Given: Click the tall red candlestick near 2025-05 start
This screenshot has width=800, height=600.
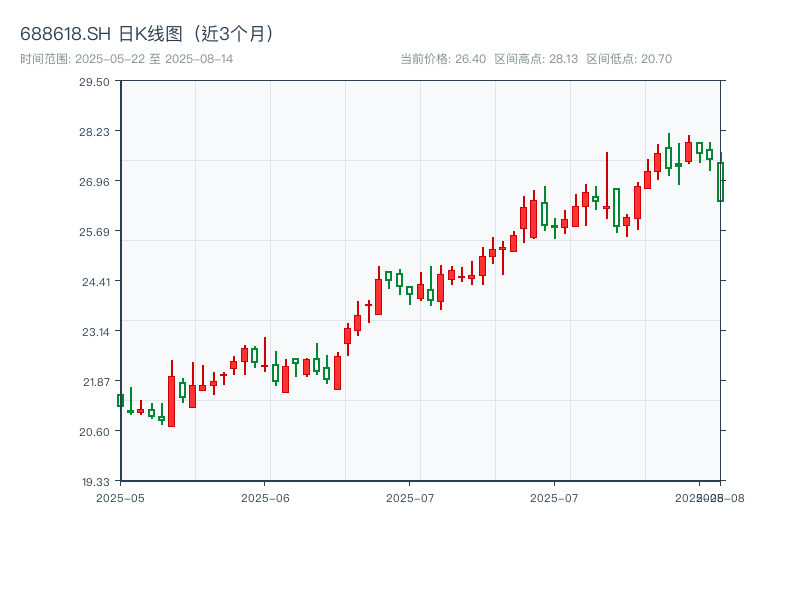Looking at the screenshot, I should pyautogui.click(x=171, y=401).
